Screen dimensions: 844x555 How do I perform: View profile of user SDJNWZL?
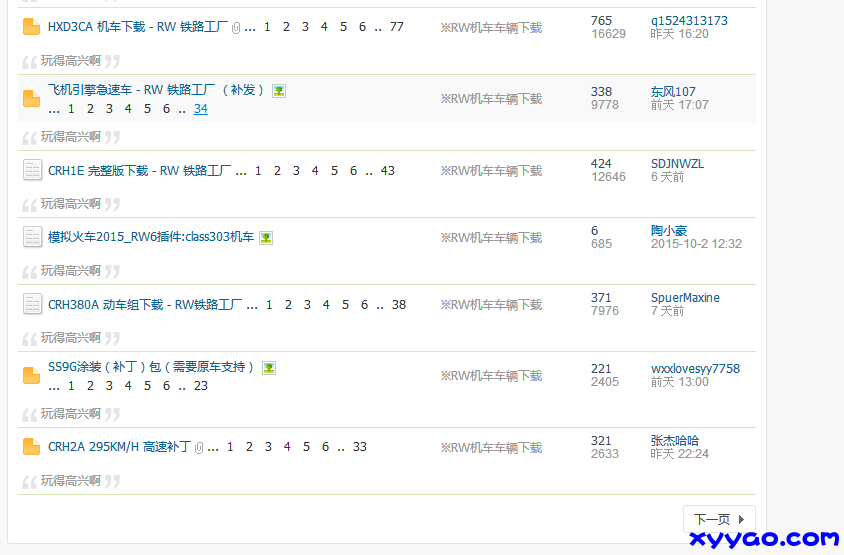(x=677, y=164)
